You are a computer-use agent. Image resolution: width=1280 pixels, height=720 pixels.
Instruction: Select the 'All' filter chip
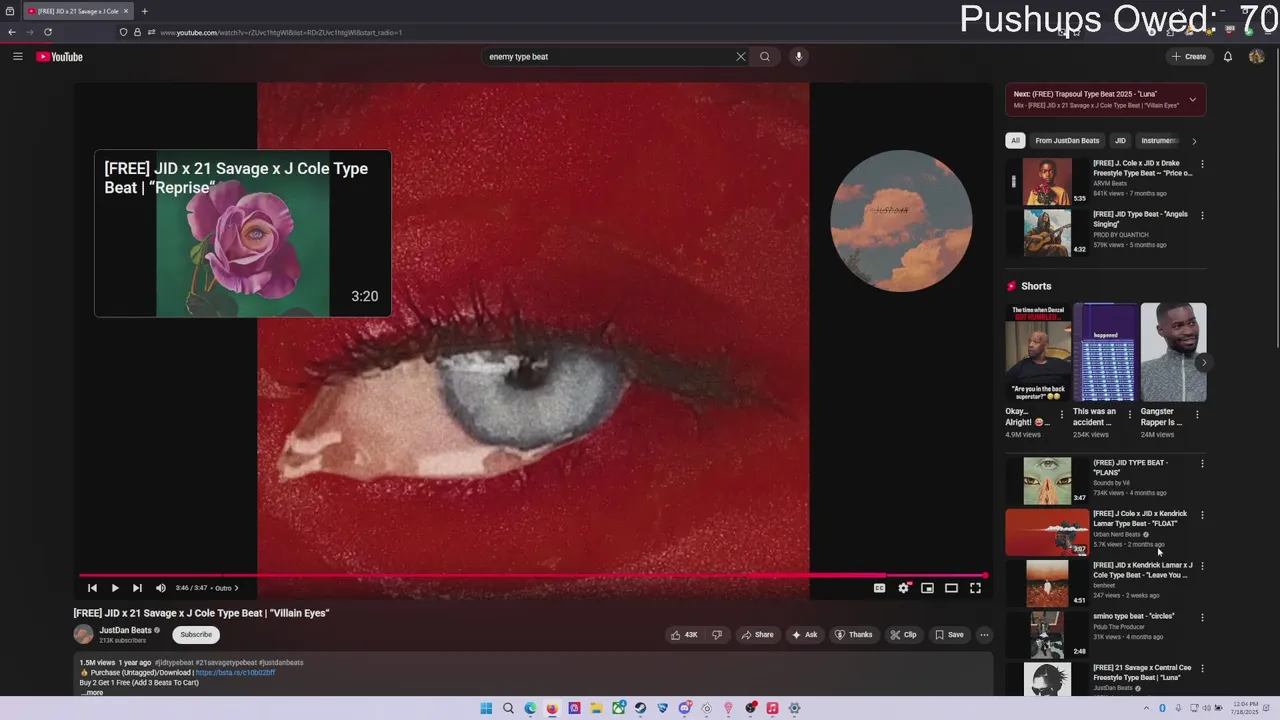1015,140
